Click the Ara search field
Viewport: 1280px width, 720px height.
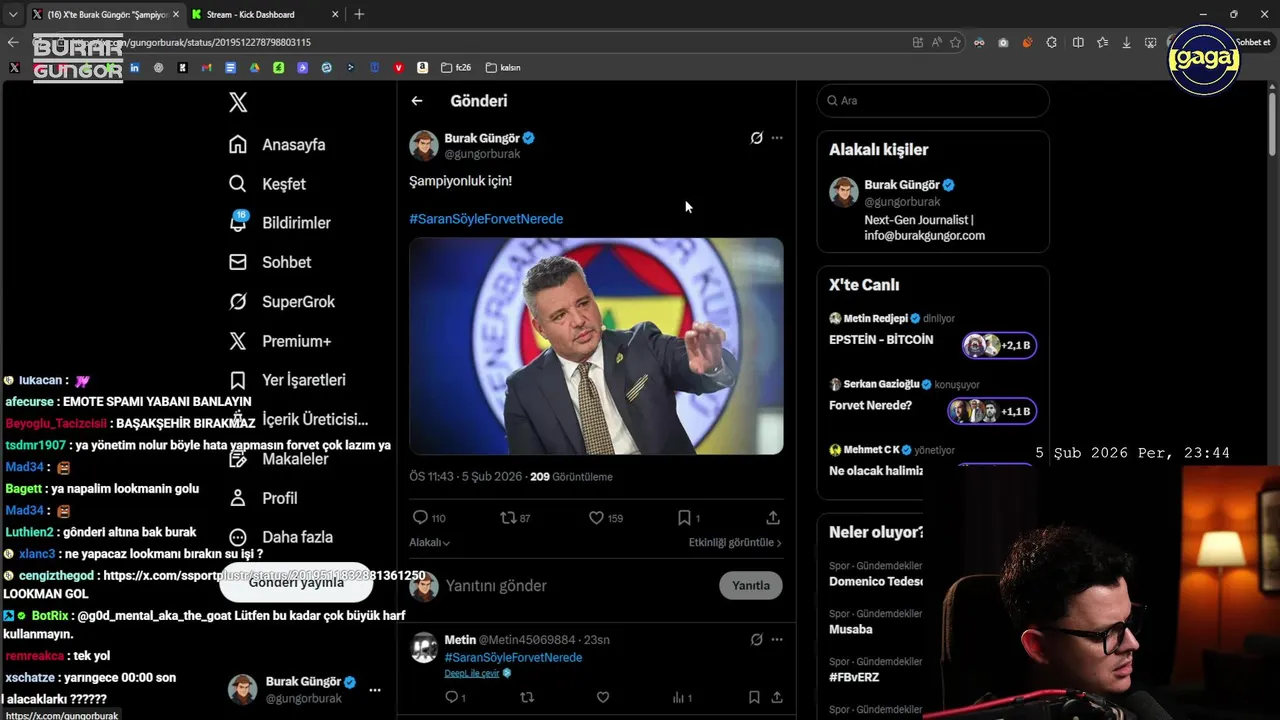(x=933, y=100)
